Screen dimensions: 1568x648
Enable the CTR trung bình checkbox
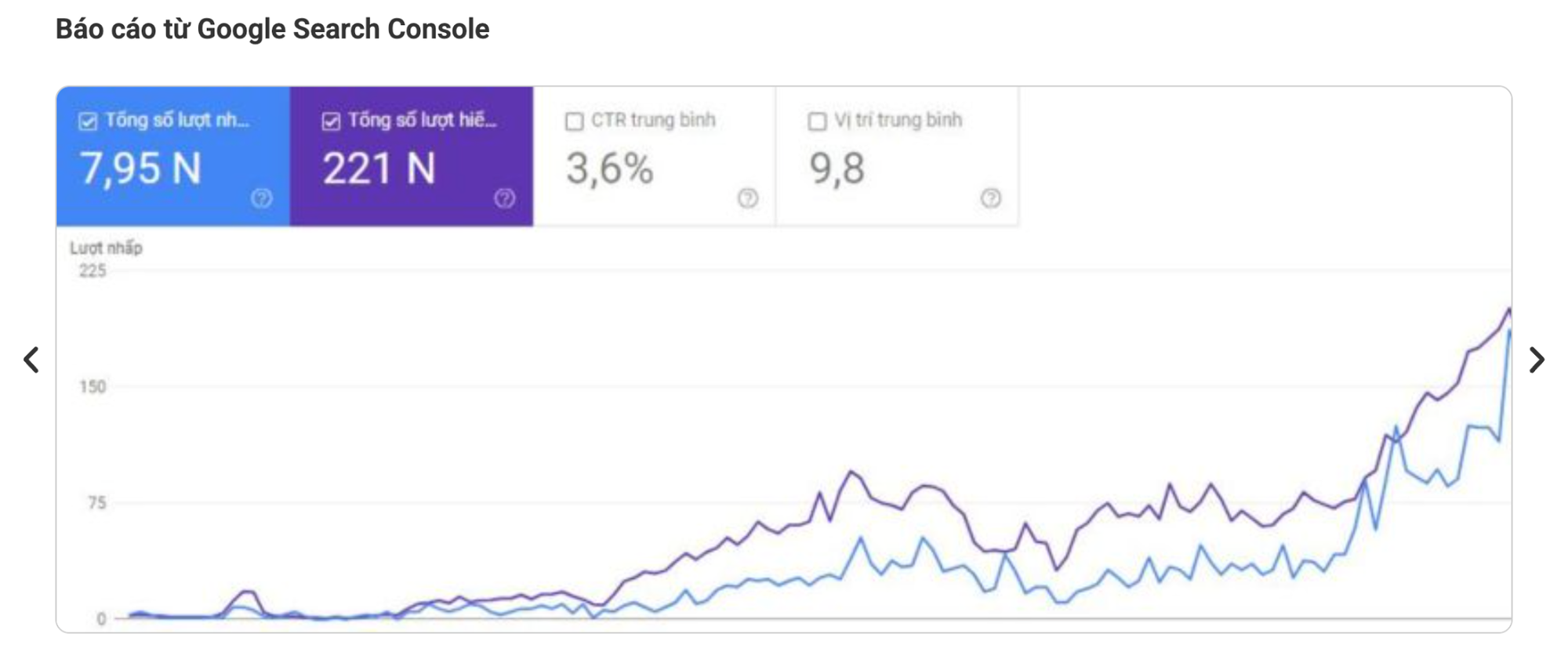575,121
